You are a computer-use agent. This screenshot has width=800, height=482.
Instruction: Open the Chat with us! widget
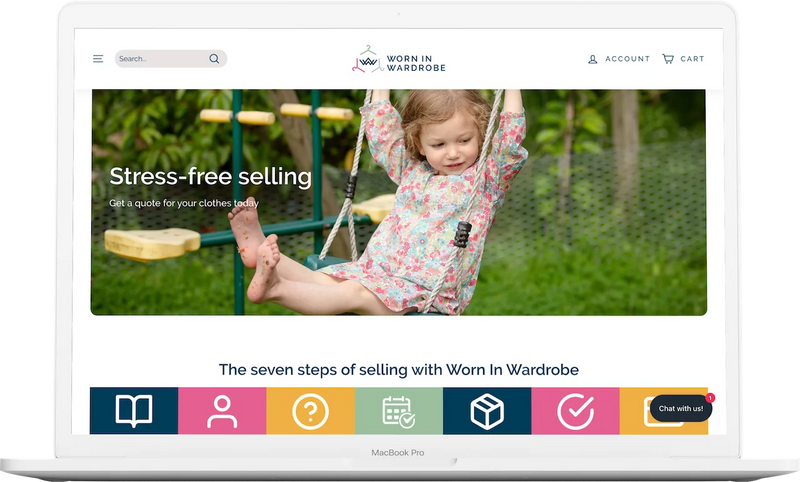click(x=681, y=409)
